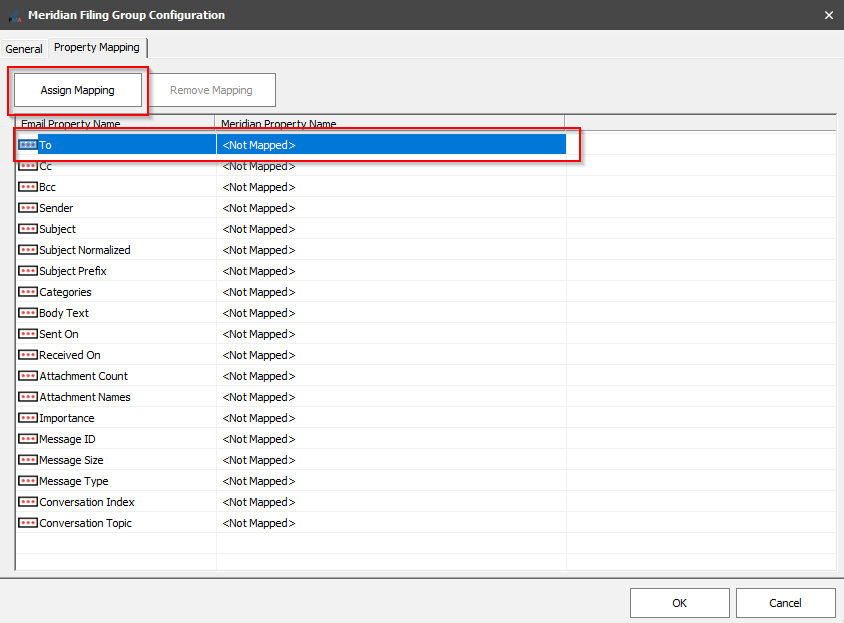
Task: Click the property icon beside Bcc
Action: click(x=27, y=187)
